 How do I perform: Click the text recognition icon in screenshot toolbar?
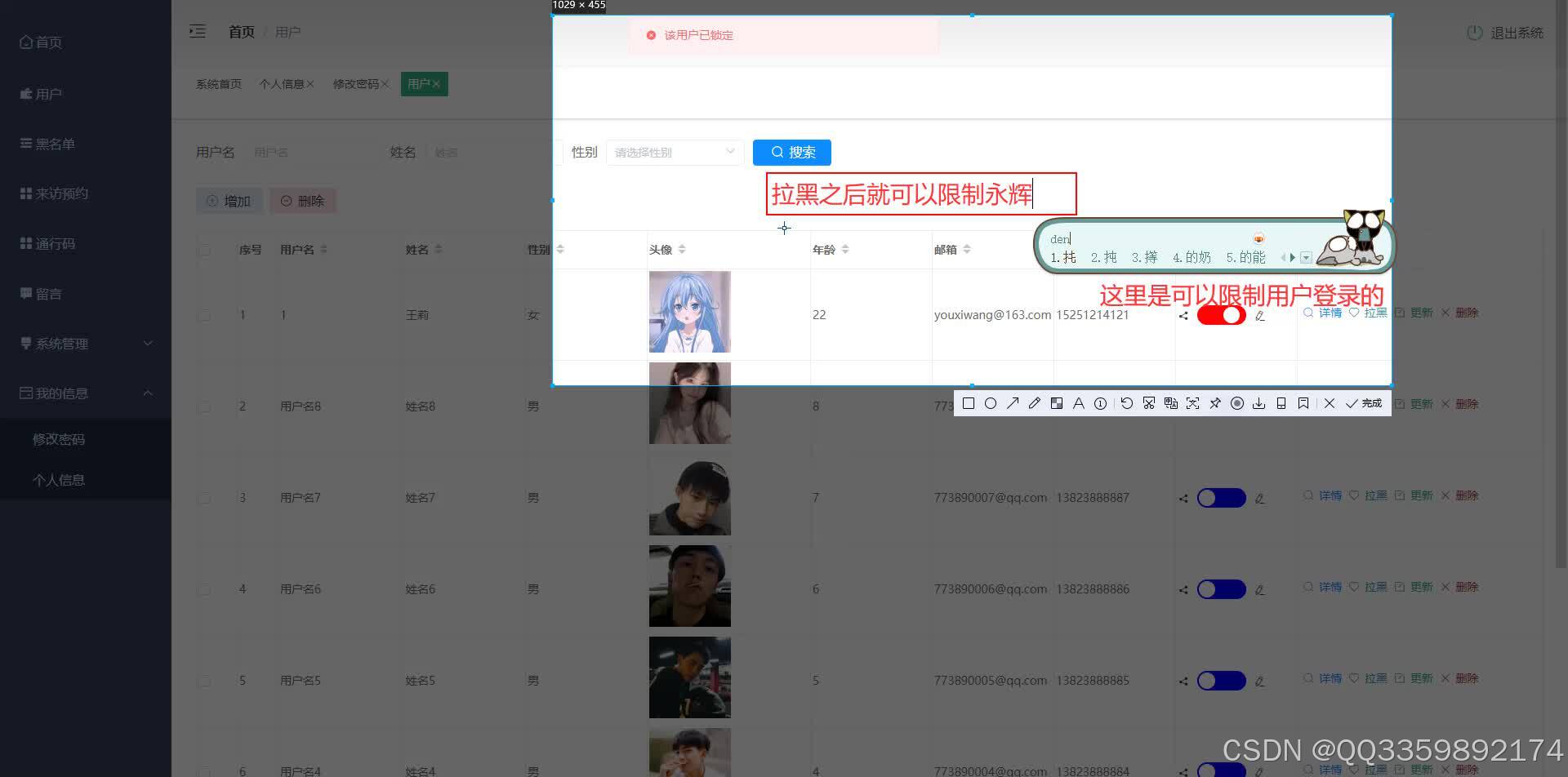coord(1193,403)
